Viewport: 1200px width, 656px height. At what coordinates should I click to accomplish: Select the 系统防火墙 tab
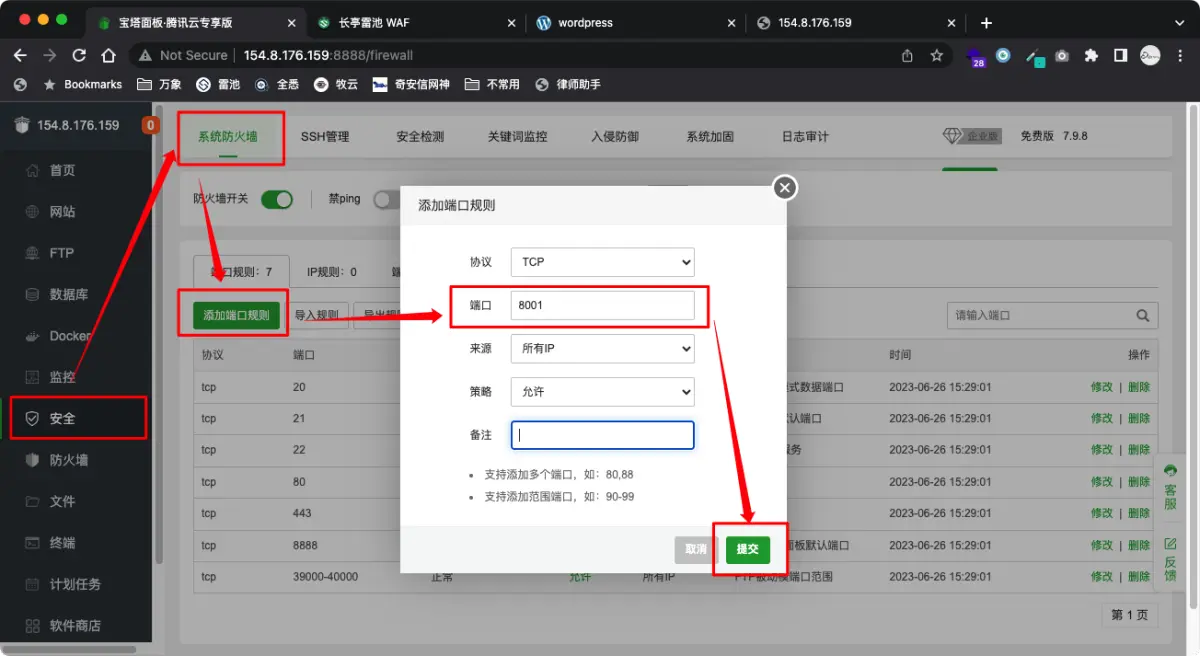tap(228, 137)
